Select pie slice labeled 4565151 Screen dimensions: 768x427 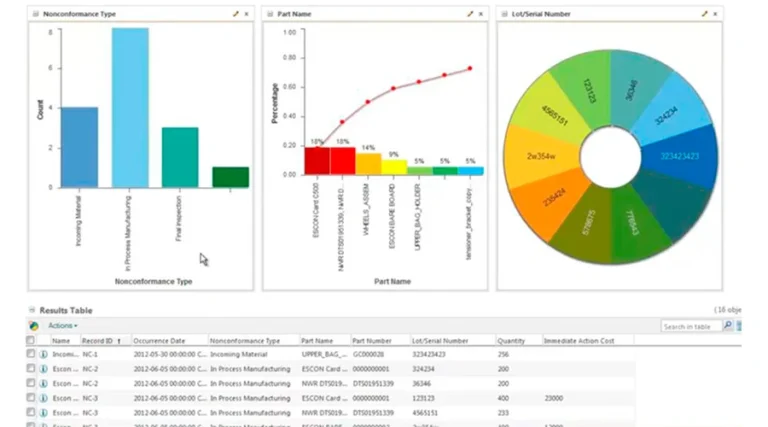pyautogui.click(x=555, y=116)
